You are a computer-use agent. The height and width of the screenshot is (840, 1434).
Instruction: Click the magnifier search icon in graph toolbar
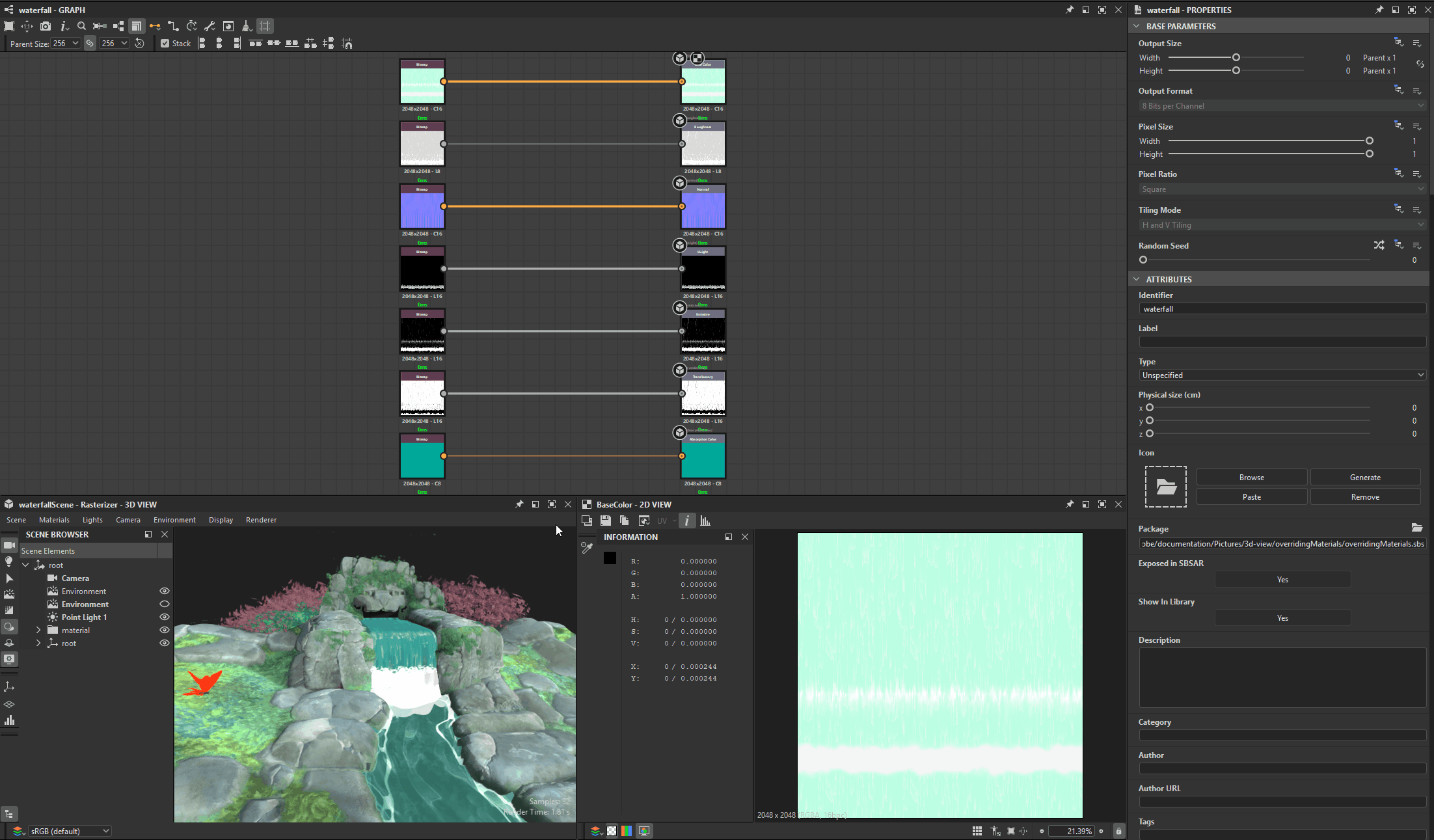coord(81,26)
